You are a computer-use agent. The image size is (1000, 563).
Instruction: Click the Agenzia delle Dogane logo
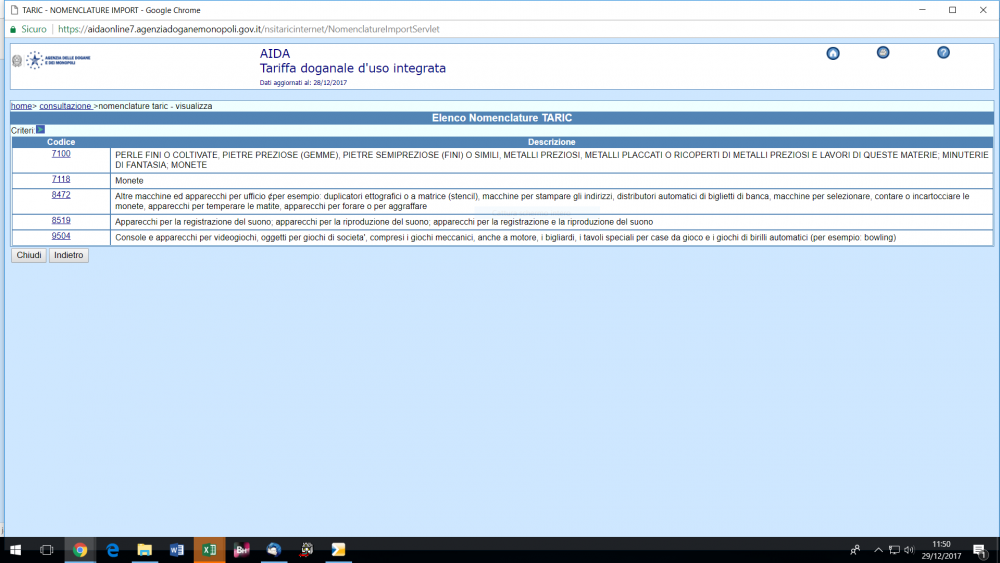coord(52,61)
